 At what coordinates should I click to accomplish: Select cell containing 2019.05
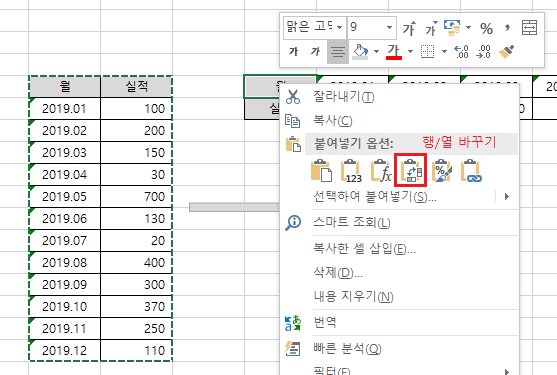(65, 196)
